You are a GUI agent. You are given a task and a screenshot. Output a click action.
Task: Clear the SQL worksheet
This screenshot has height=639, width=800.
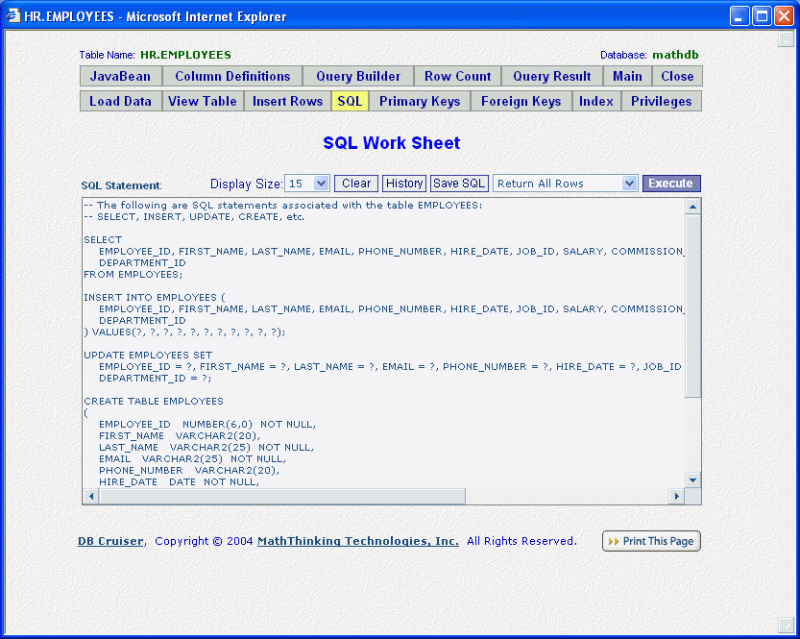pos(355,183)
